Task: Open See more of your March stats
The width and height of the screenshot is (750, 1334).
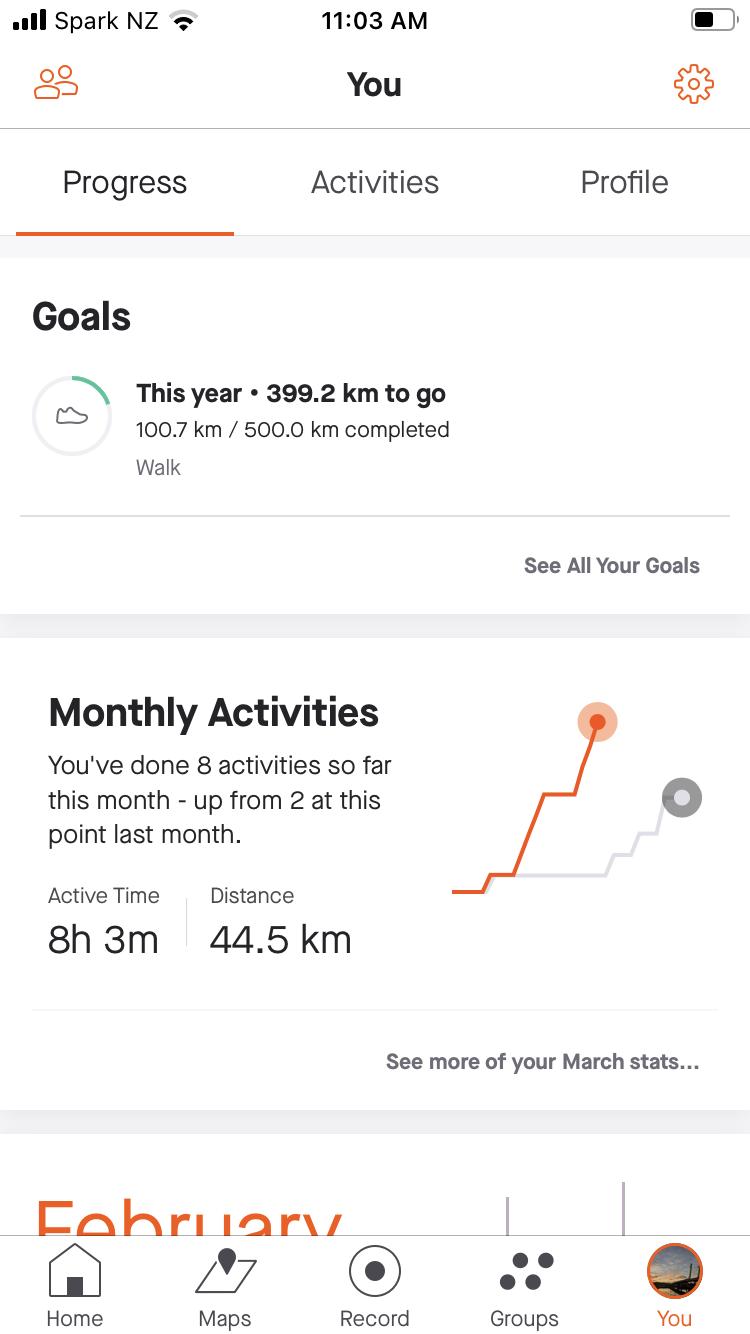Action: tap(542, 1061)
